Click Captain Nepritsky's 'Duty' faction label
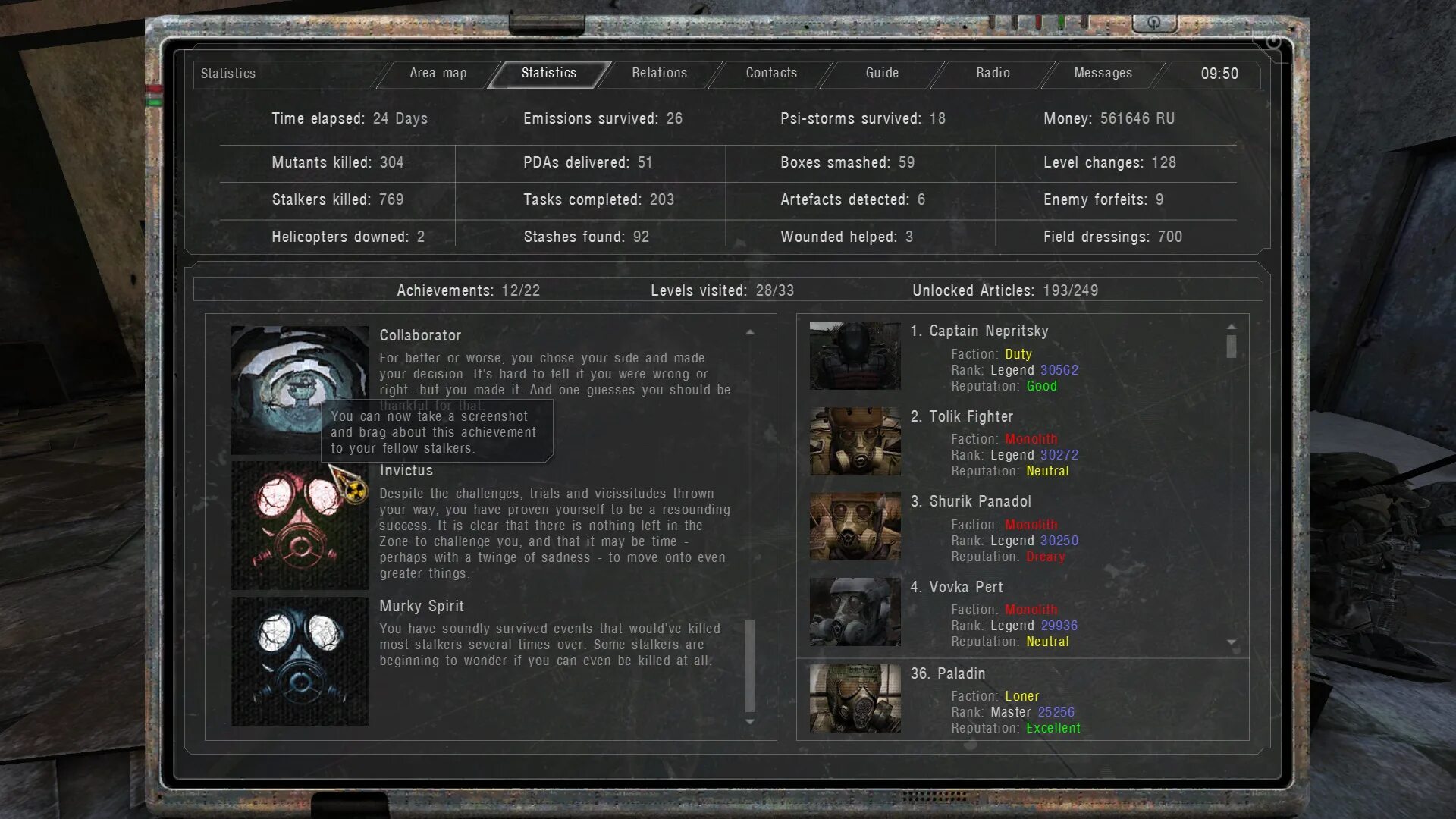 1018,354
